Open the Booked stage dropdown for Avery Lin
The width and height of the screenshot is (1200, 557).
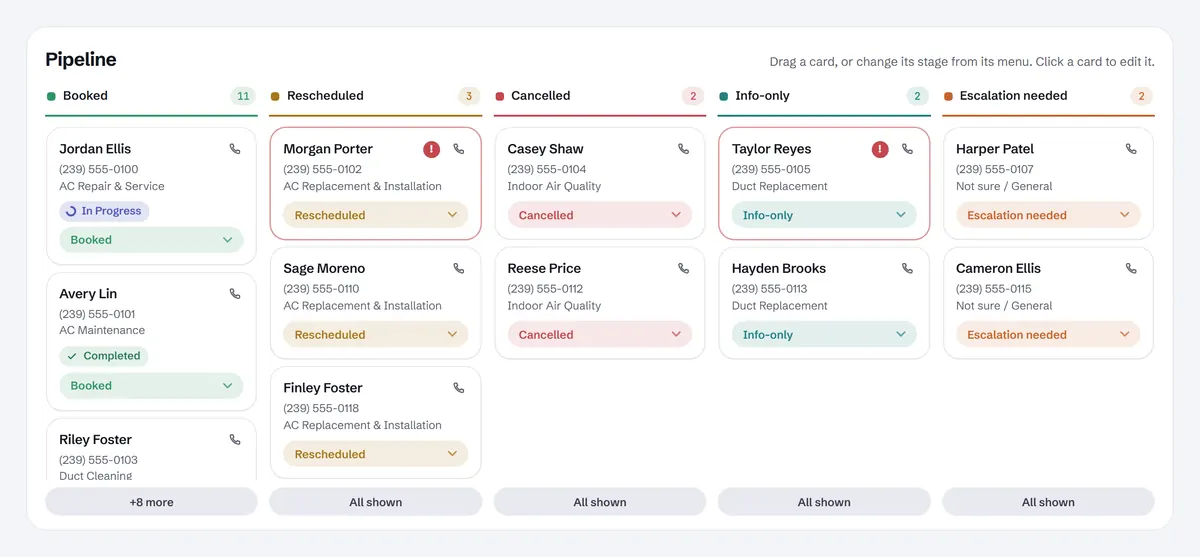tap(151, 386)
